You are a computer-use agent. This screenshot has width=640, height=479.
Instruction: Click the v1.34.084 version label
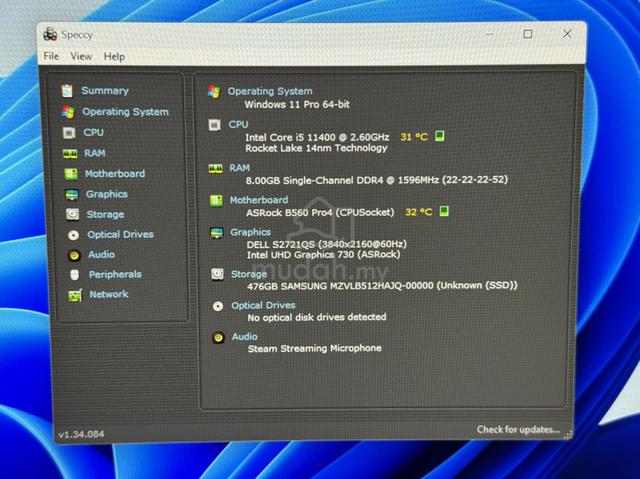[x=81, y=434]
